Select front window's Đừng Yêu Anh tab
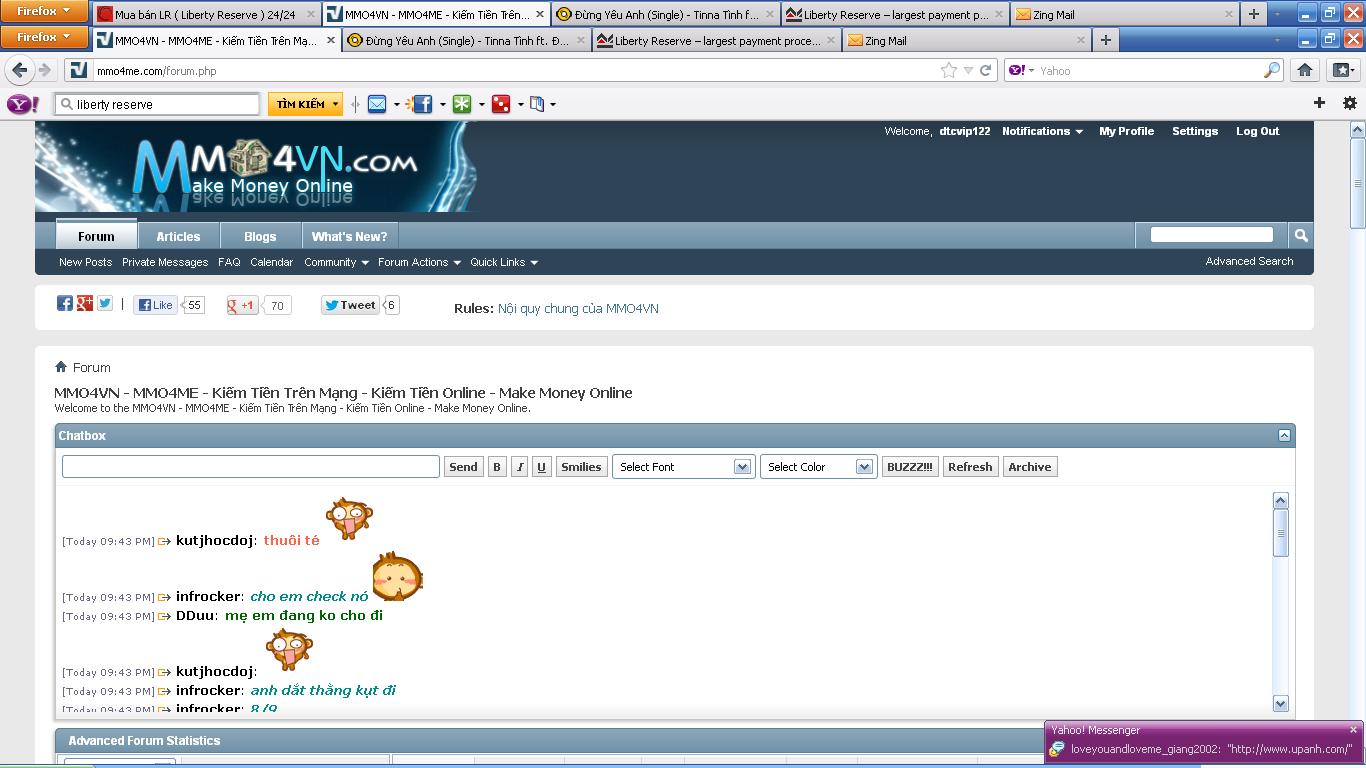This screenshot has height=768, width=1366. pos(465,40)
